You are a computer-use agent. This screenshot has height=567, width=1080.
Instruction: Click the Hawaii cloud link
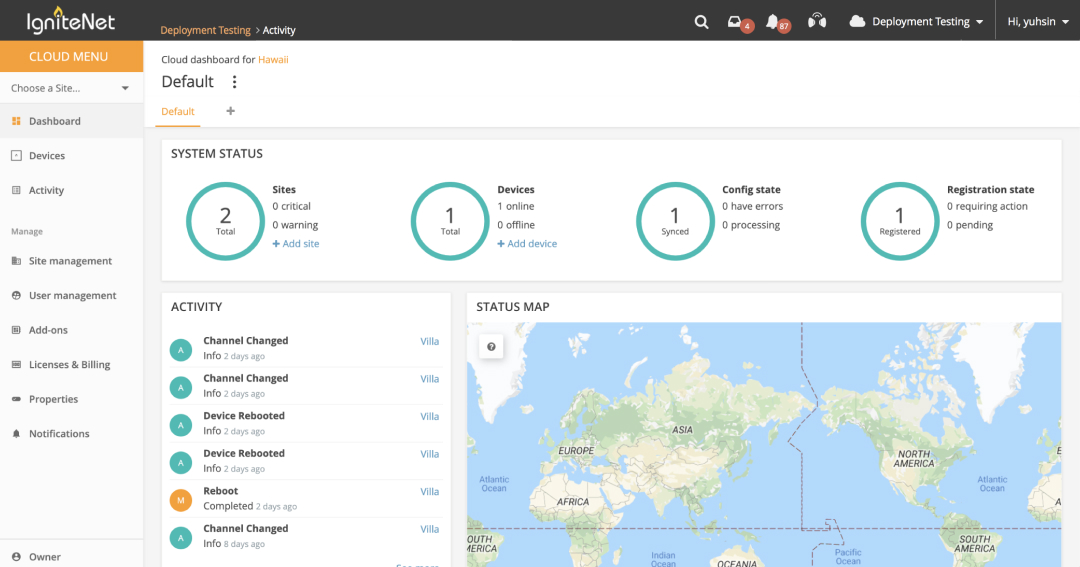pos(273,60)
